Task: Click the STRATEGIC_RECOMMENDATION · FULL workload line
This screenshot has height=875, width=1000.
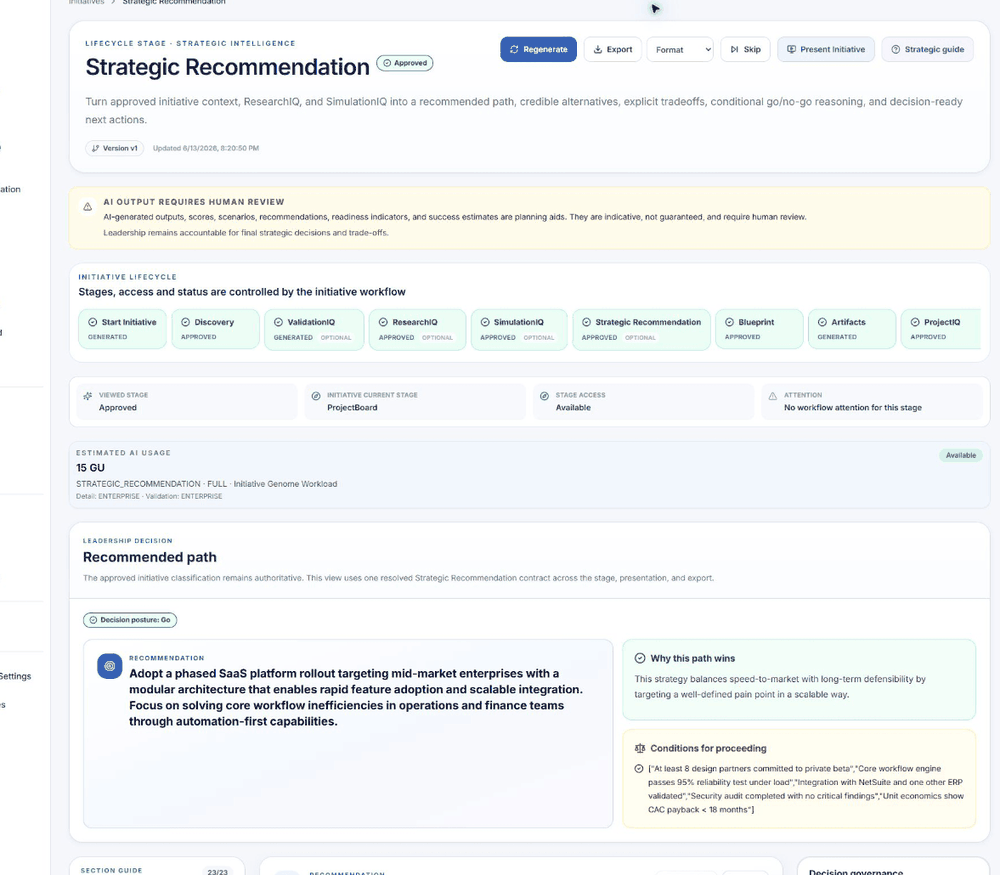Action: pos(207,484)
